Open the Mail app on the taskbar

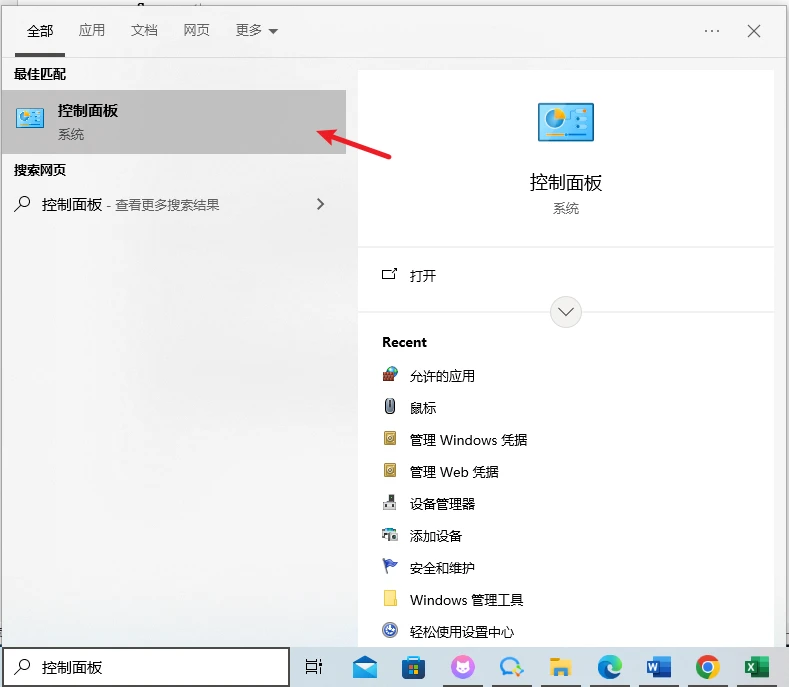tap(365, 667)
